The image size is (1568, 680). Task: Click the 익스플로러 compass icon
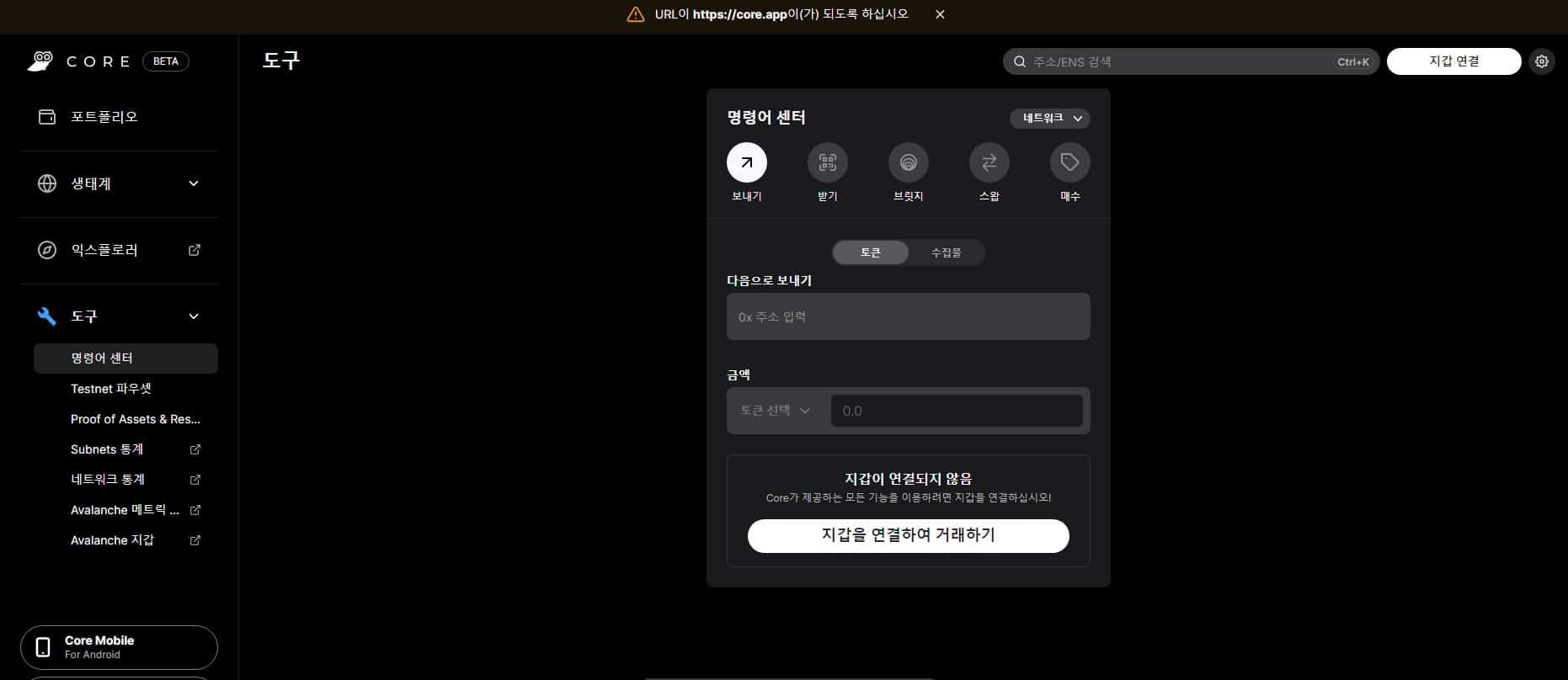pos(47,250)
